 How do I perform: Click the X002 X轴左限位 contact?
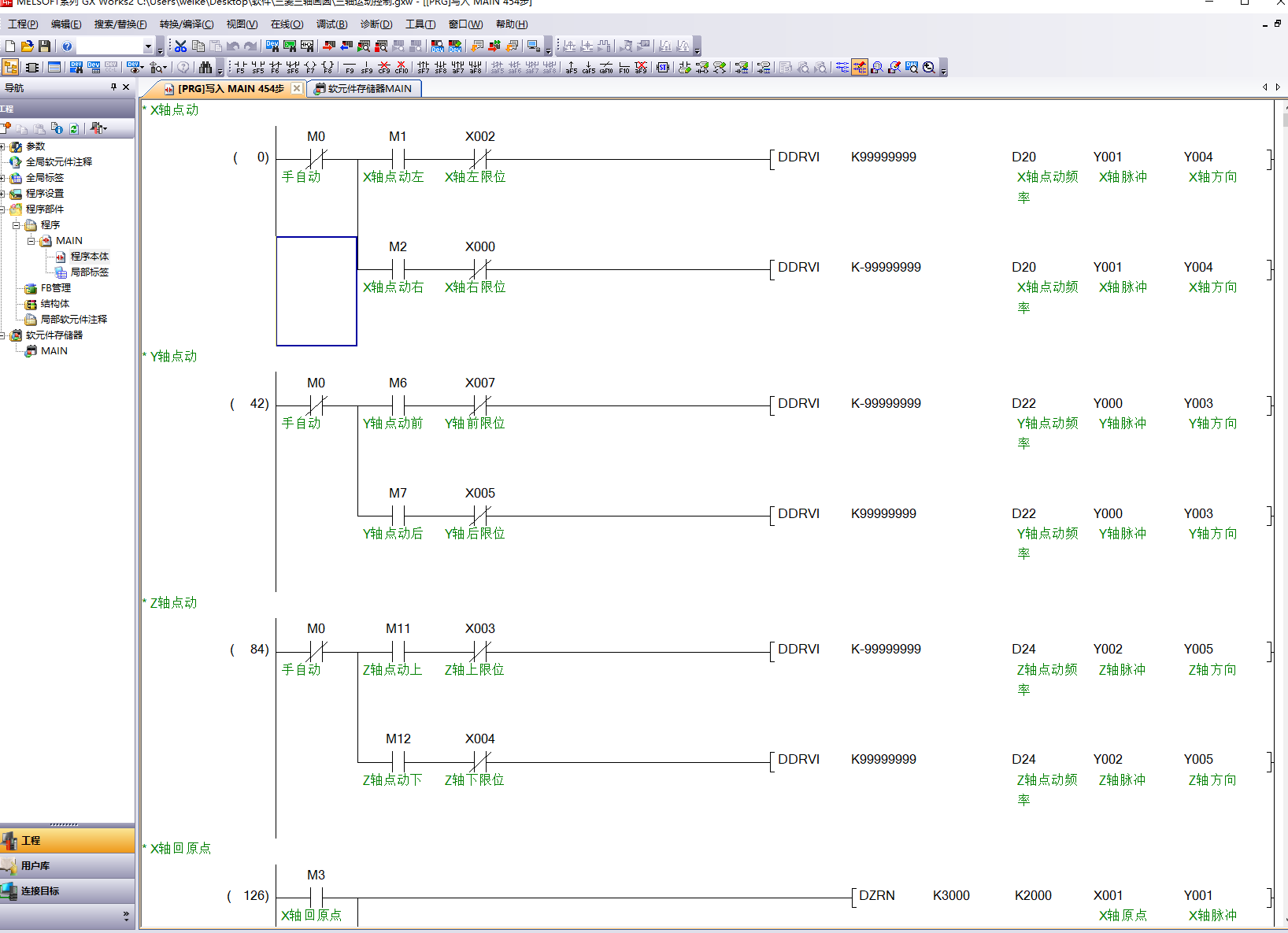(x=479, y=158)
